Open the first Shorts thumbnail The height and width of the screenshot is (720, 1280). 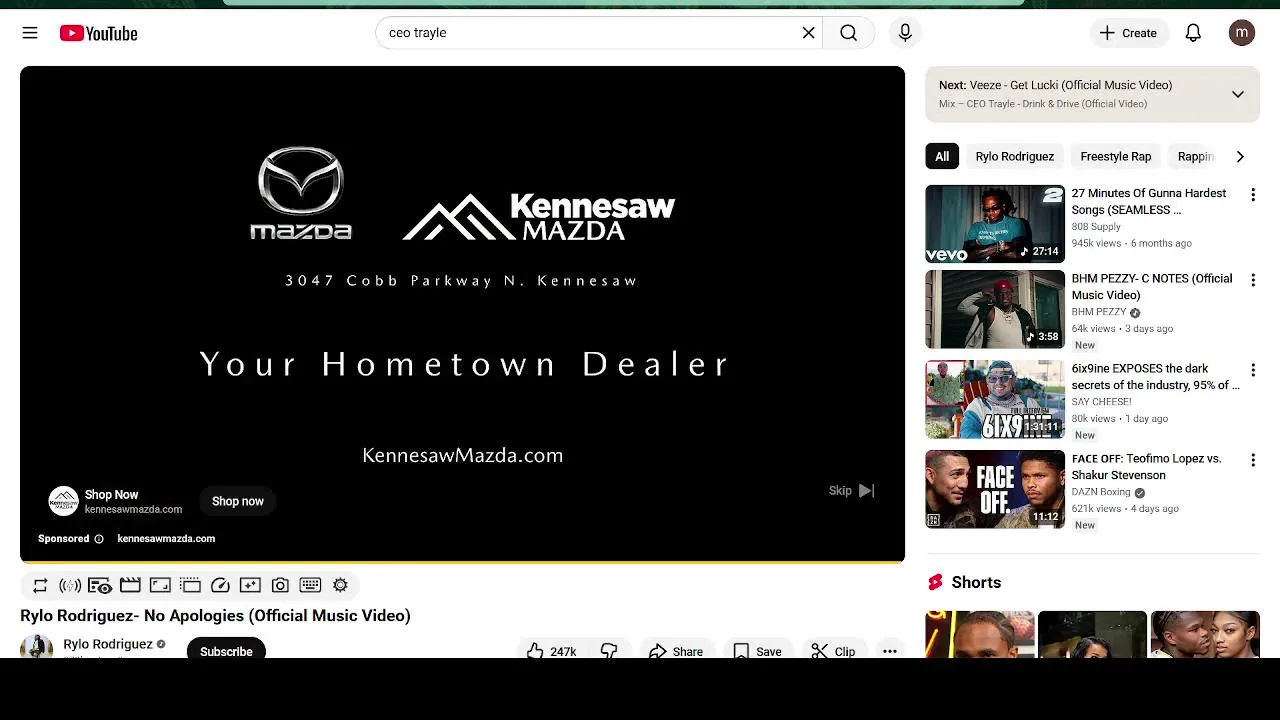pyautogui.click(x=980, y=634)
